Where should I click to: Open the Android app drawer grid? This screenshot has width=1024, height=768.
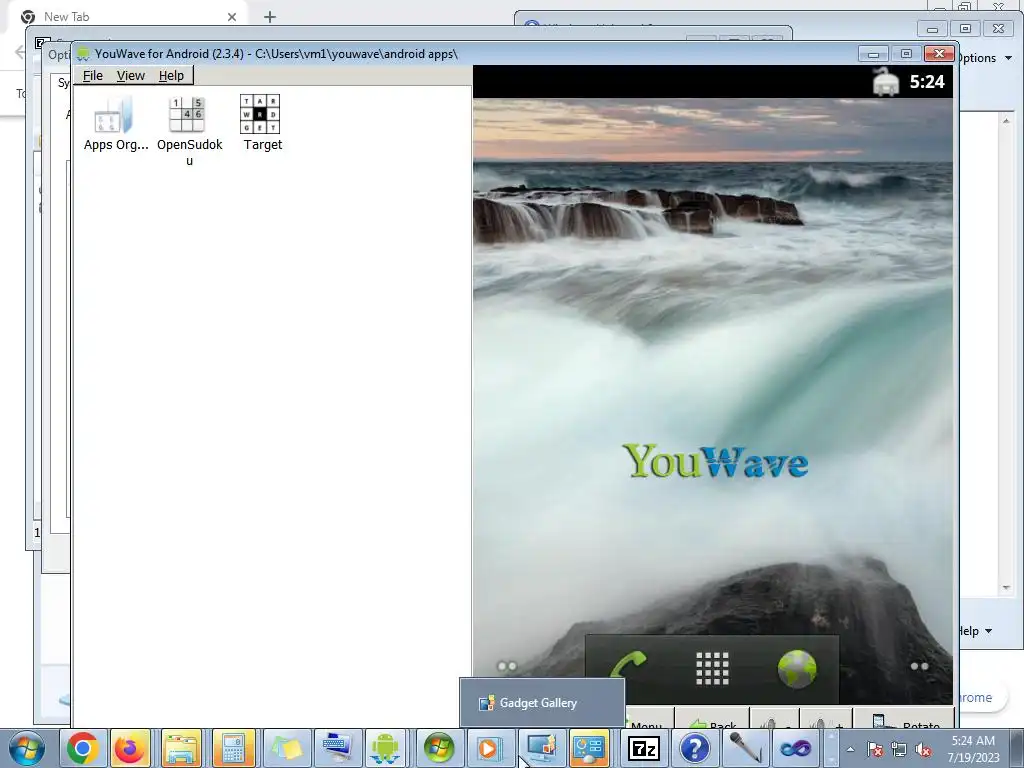pos(712,668)
